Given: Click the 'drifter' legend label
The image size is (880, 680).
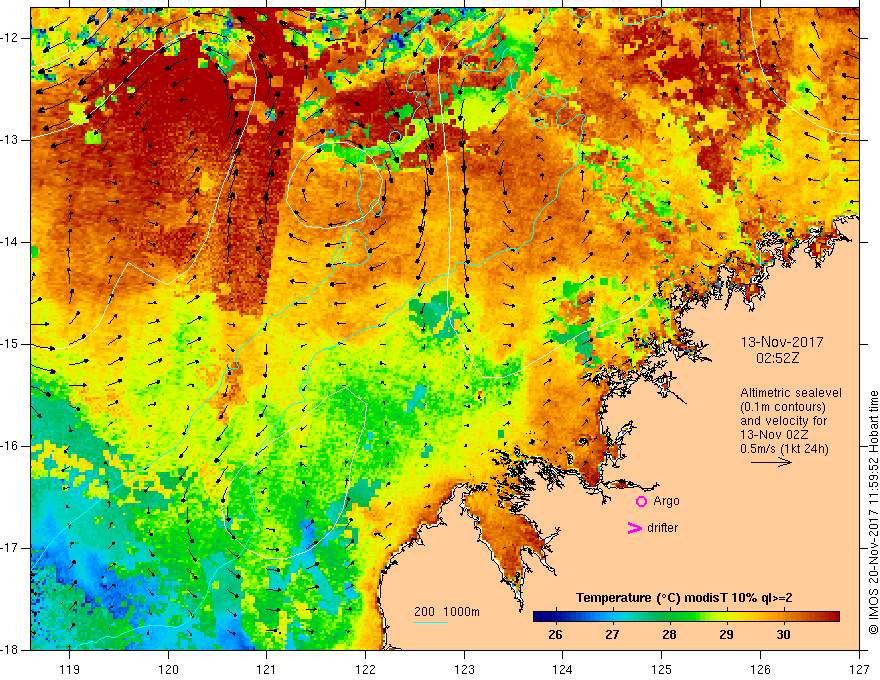Looking at the screenshot, I should coord(662,528).
